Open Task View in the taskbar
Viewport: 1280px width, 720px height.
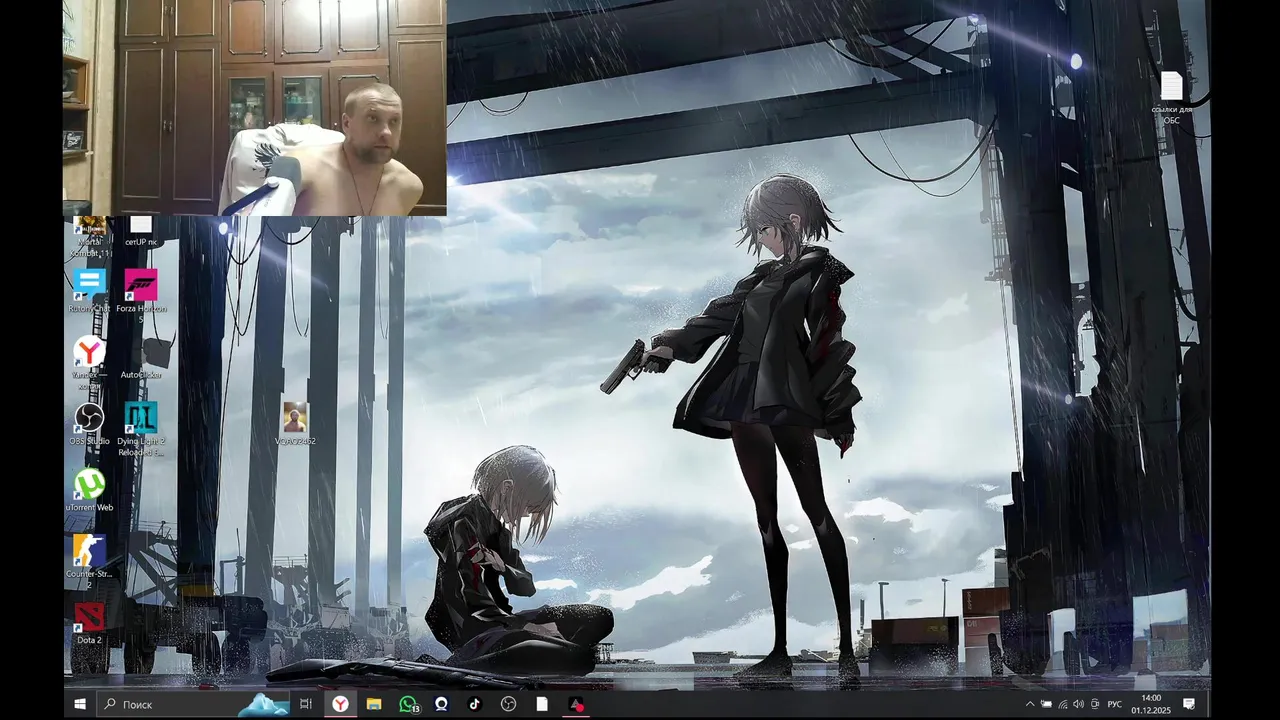(306, 704)
